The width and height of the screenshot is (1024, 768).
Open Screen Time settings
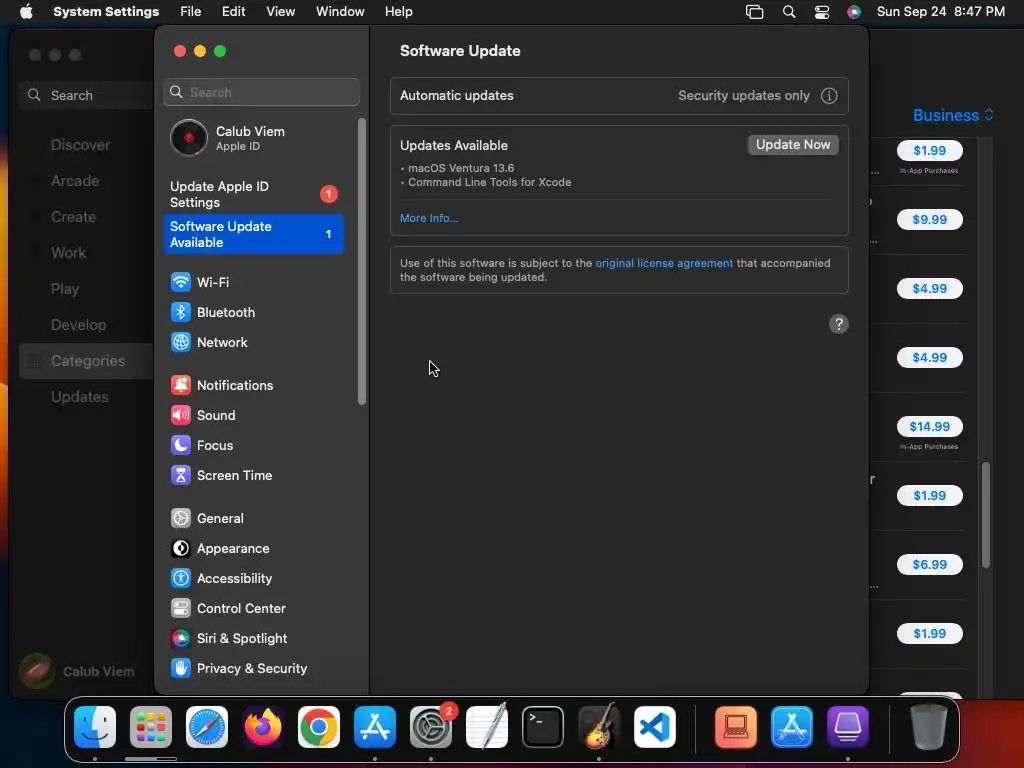point(221,475)
